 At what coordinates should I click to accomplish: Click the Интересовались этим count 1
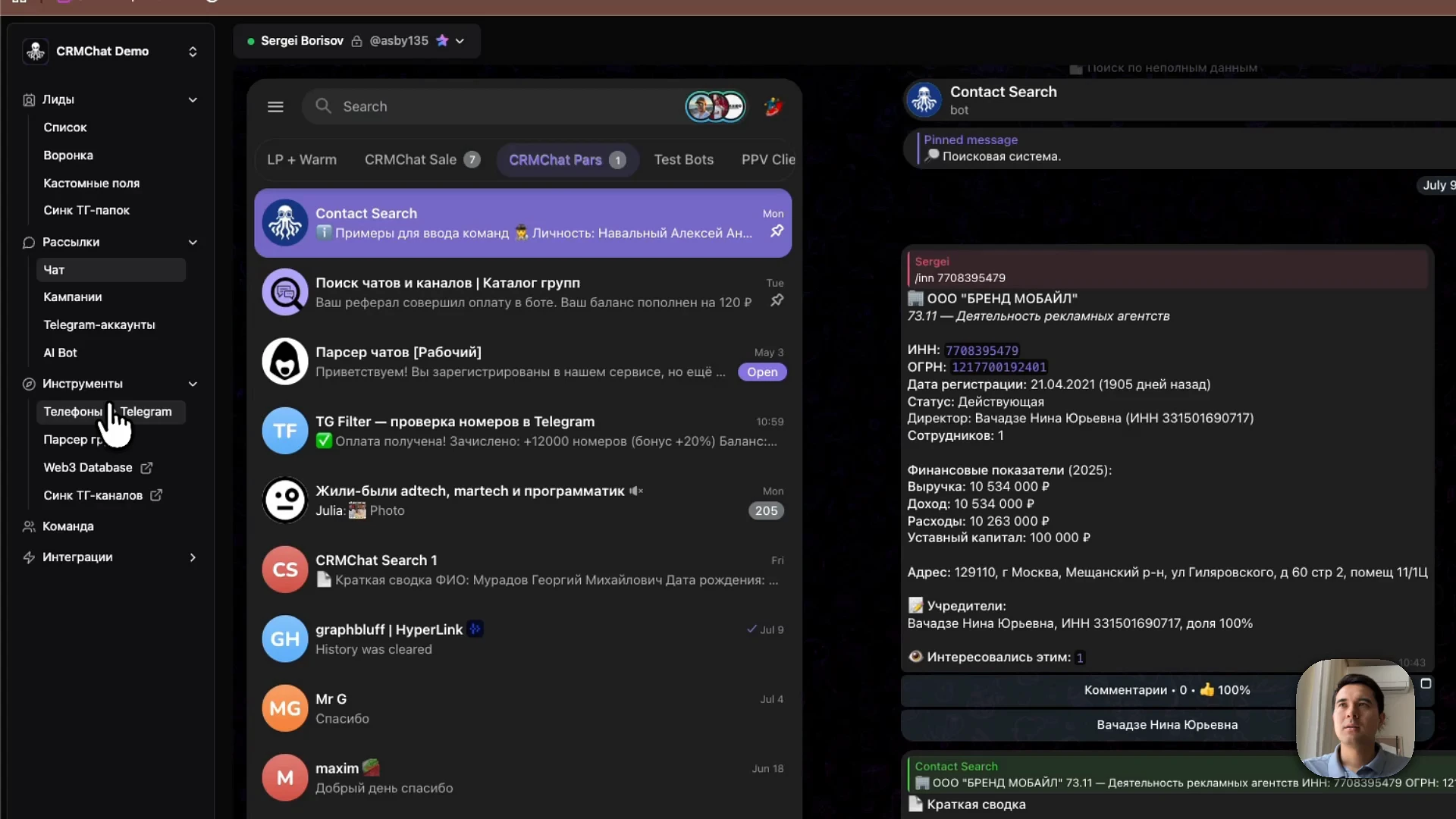[1080, 657]
